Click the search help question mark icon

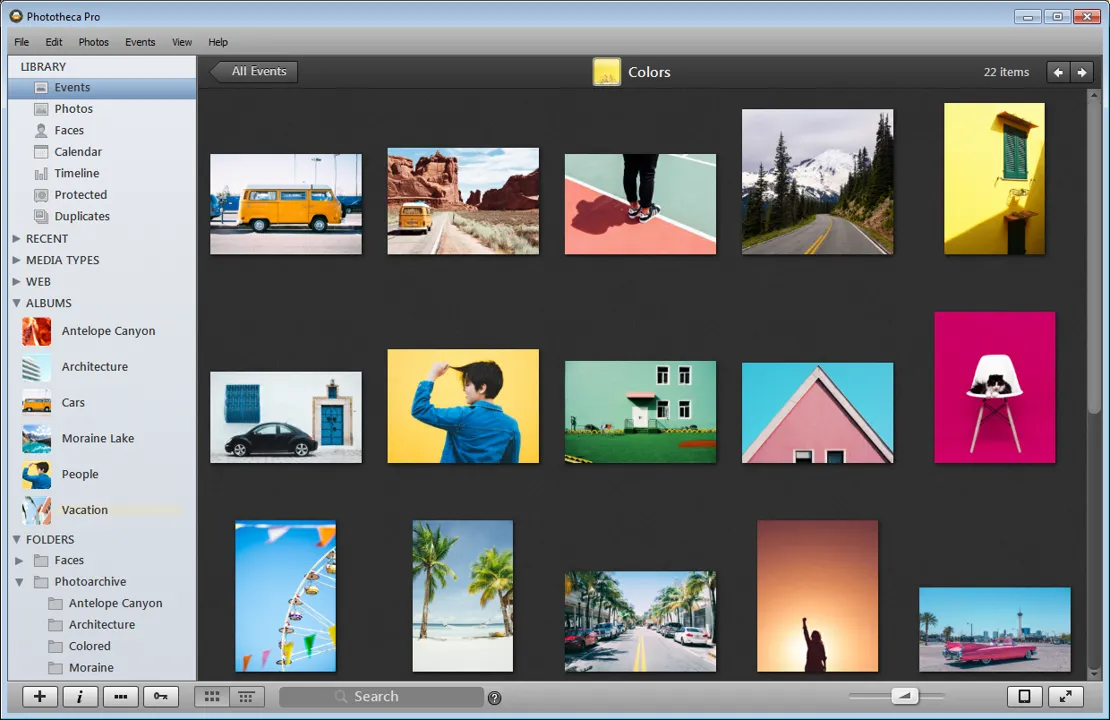(x=495, y=698)
